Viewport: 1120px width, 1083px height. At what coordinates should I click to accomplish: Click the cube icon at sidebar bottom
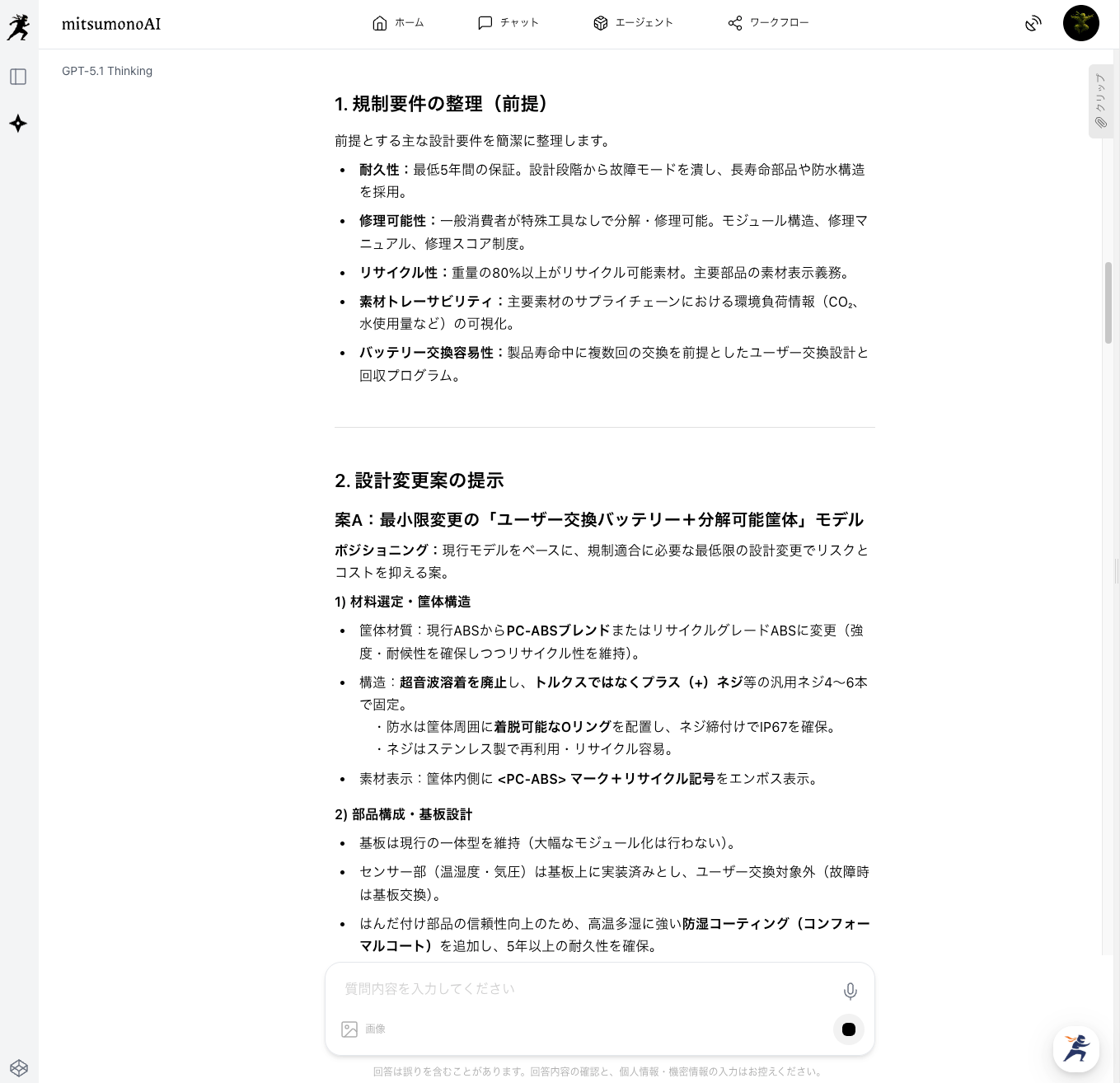18,1068
